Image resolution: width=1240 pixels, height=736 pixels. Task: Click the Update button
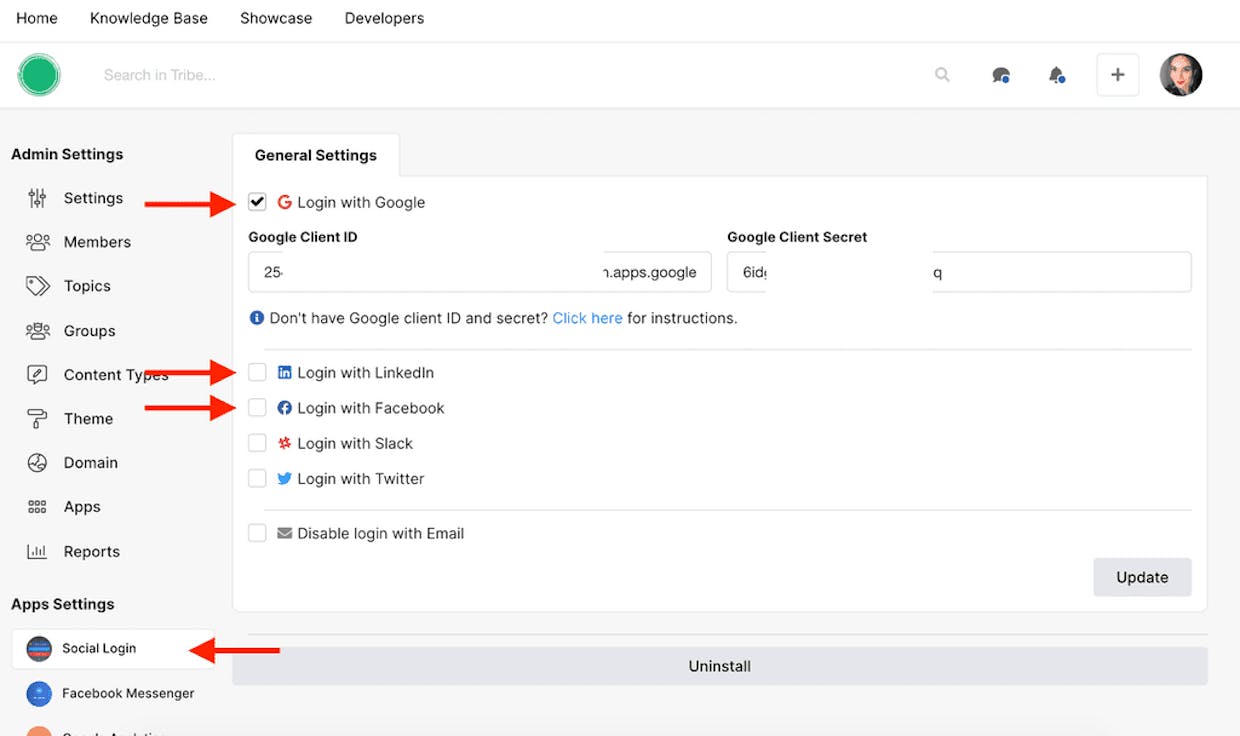[1142, 577]
